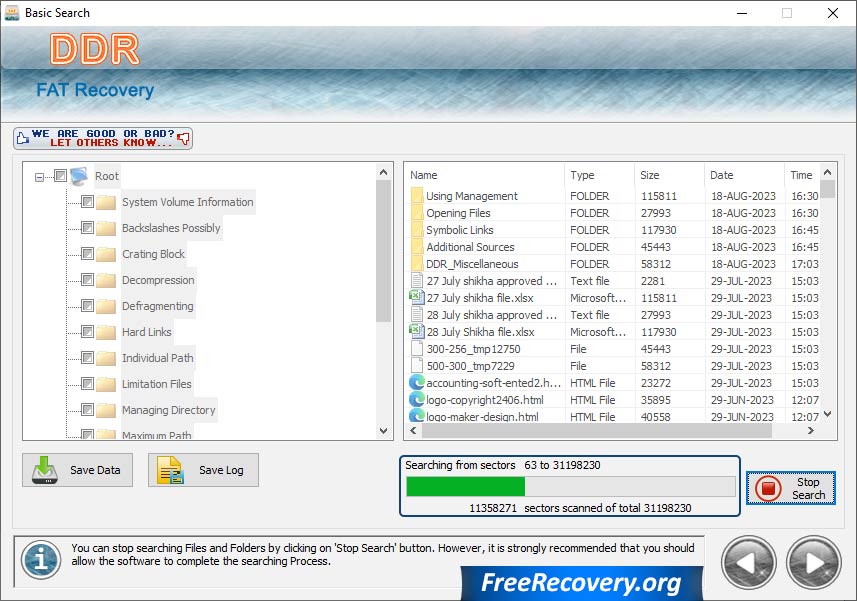
Task: Toggle the System Volume Information checkbox
Action: click(x=87, y=202)
